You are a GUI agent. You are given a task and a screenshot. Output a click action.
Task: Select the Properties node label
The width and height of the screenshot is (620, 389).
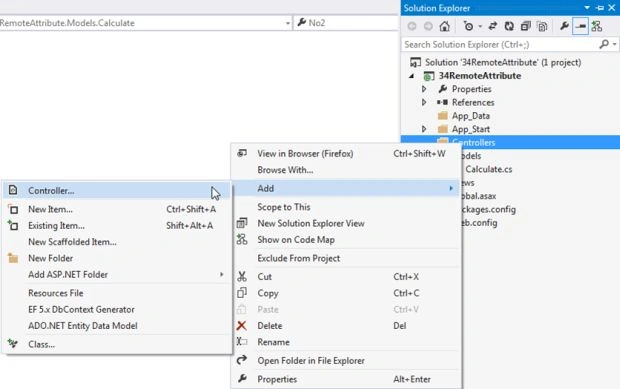[471, 89]
